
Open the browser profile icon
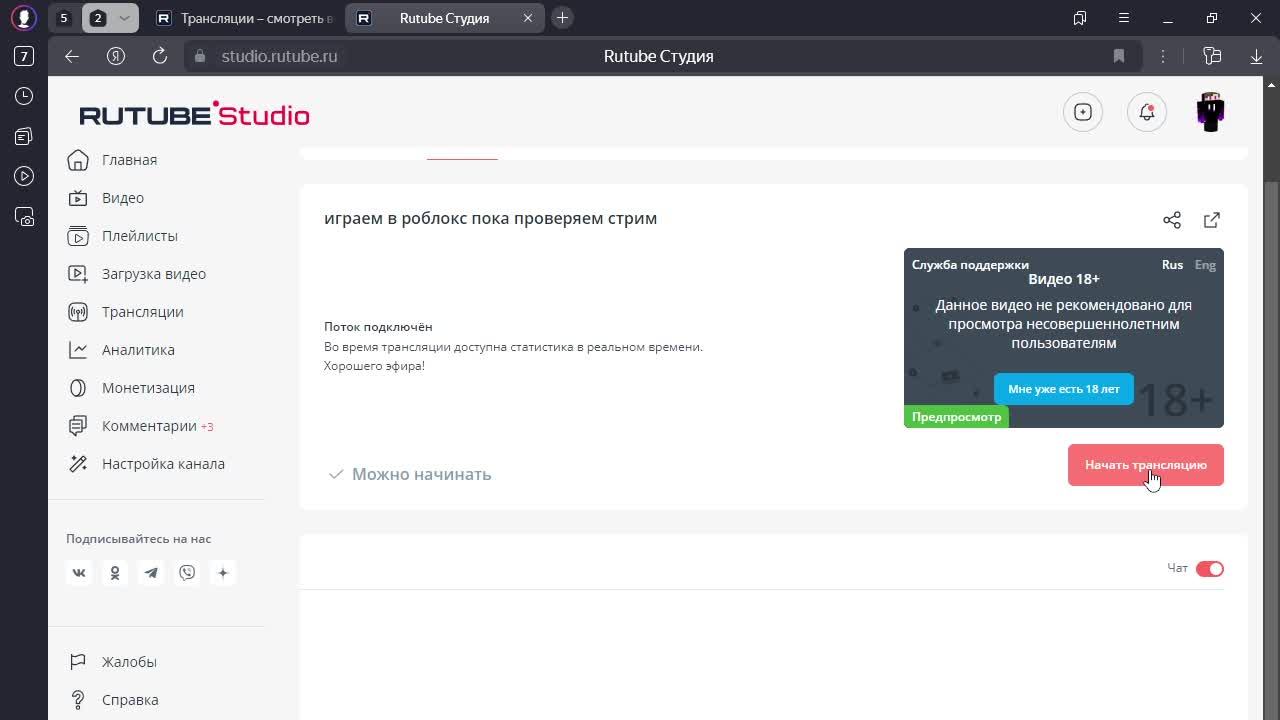[24, 18]
